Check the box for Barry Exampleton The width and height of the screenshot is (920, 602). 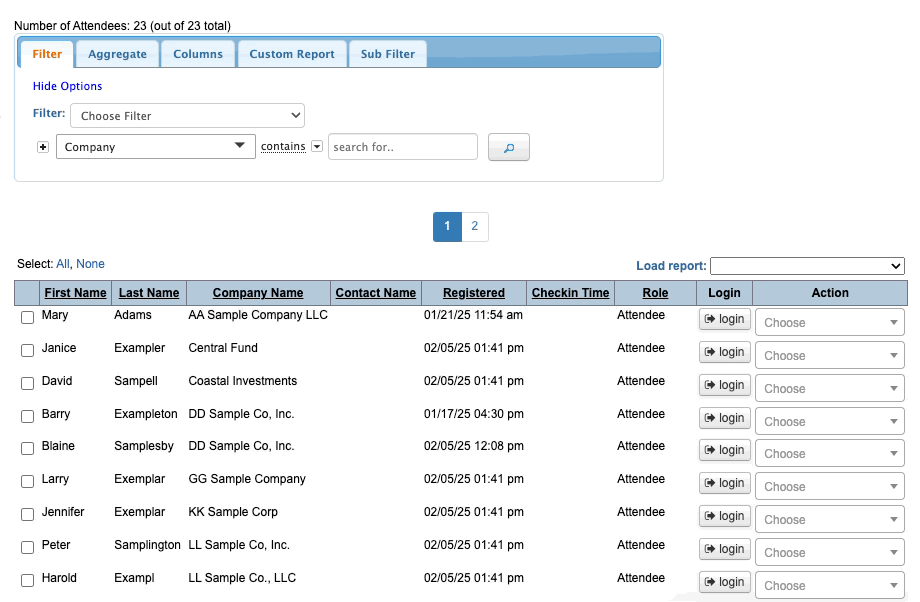[28, 416]
